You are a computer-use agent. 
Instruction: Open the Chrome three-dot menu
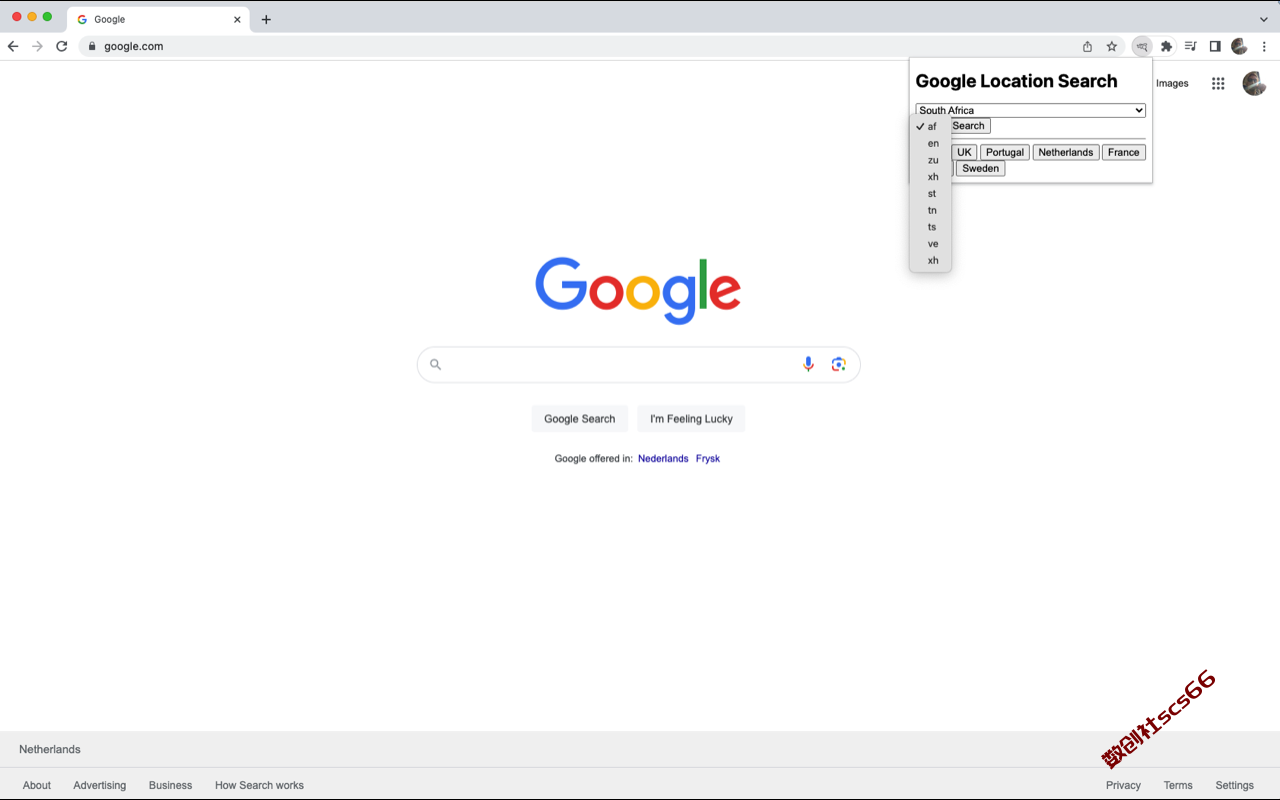[x=1264, y=46]
